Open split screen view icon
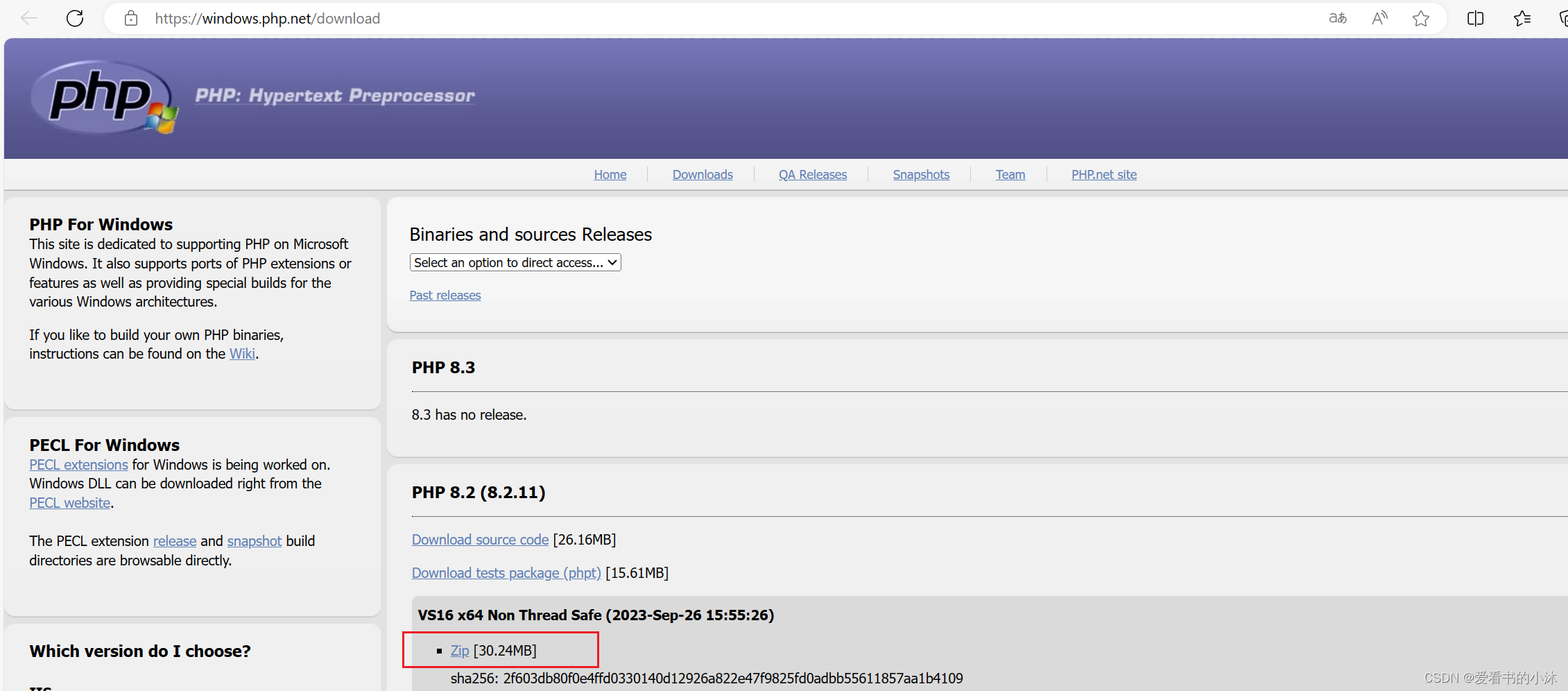This screenshot has height=691, width=1568. coord(1476,18)
